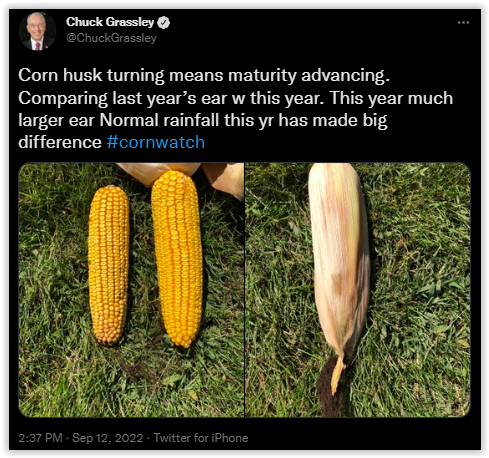Screen dimensions: 489x458
Task: Click the smaller corn ear in left photo
Action: tap(108, 265)
